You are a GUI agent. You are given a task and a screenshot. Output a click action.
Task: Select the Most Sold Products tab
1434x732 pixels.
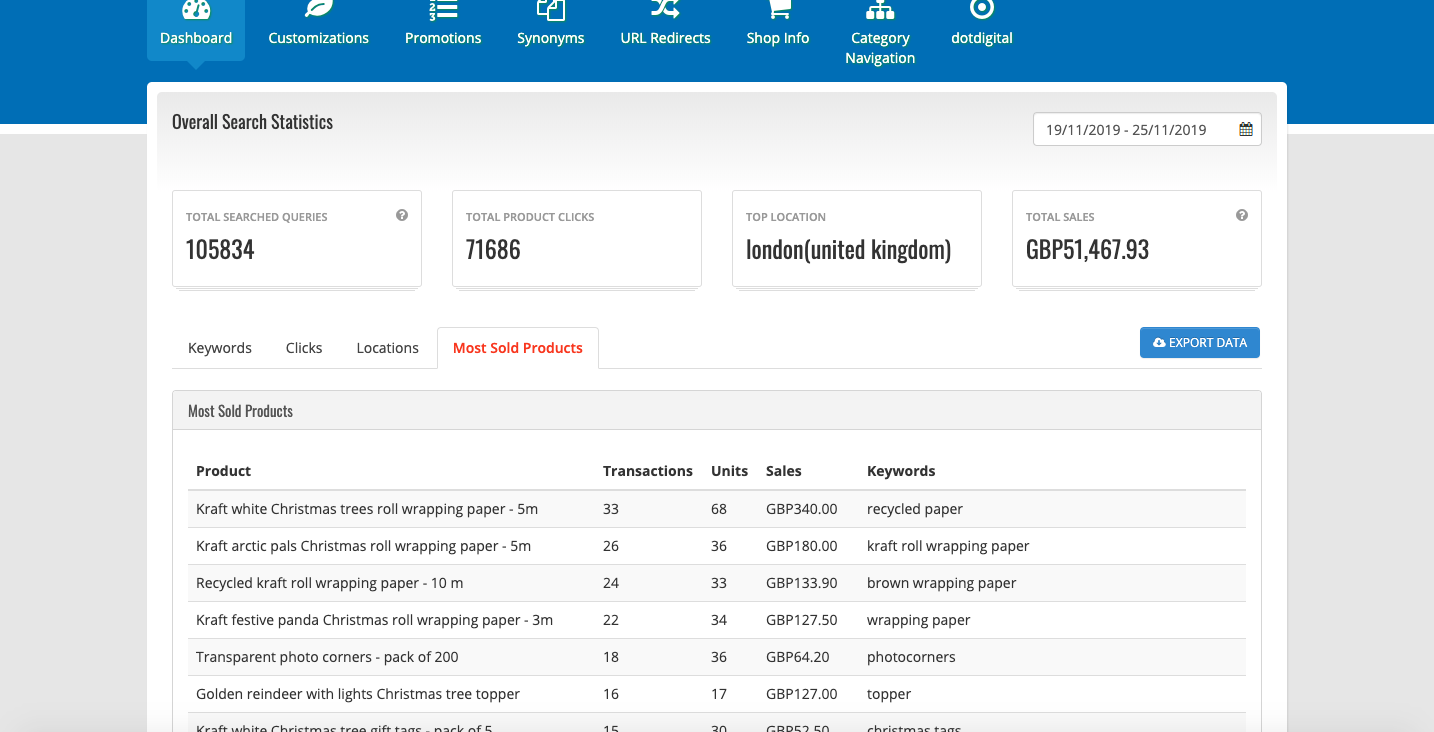tap(518, 348)
